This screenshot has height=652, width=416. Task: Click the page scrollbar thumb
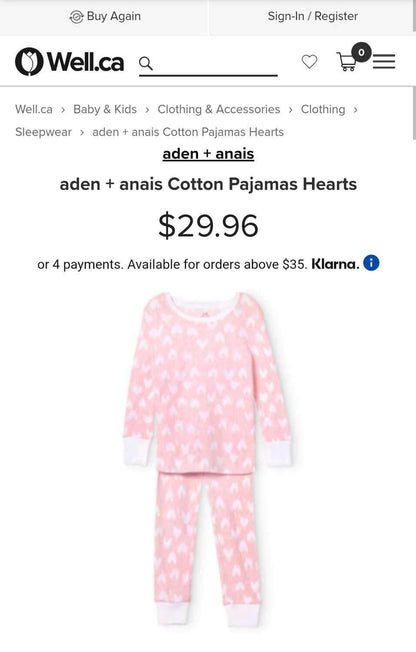tap(414, 114)
